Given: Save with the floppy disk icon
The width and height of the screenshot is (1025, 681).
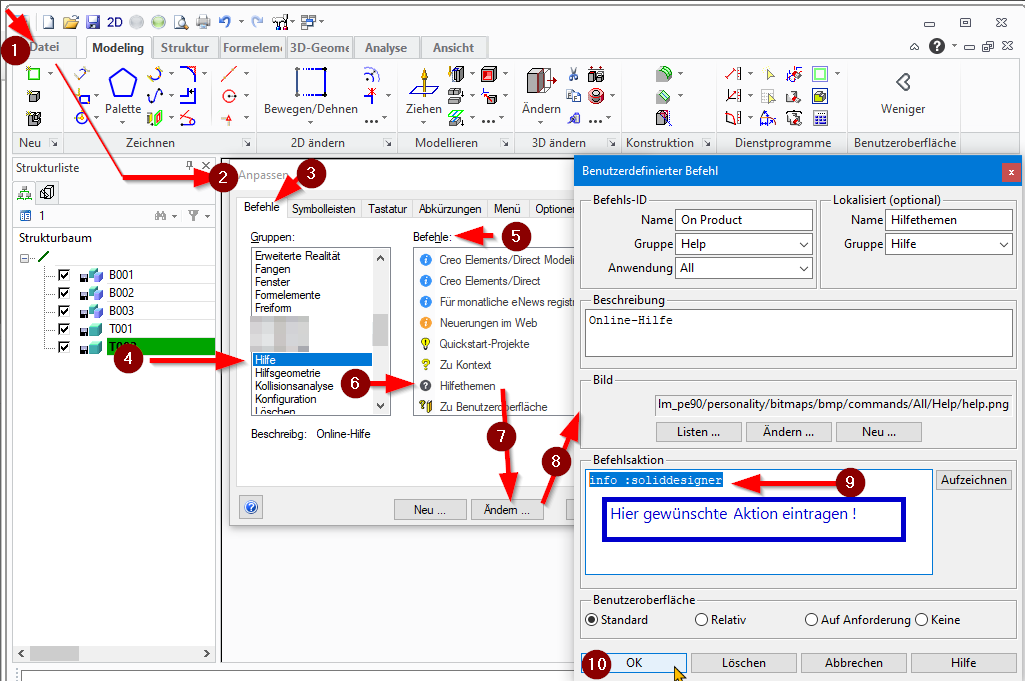Looking at the screenshot, I should [93, 22].
